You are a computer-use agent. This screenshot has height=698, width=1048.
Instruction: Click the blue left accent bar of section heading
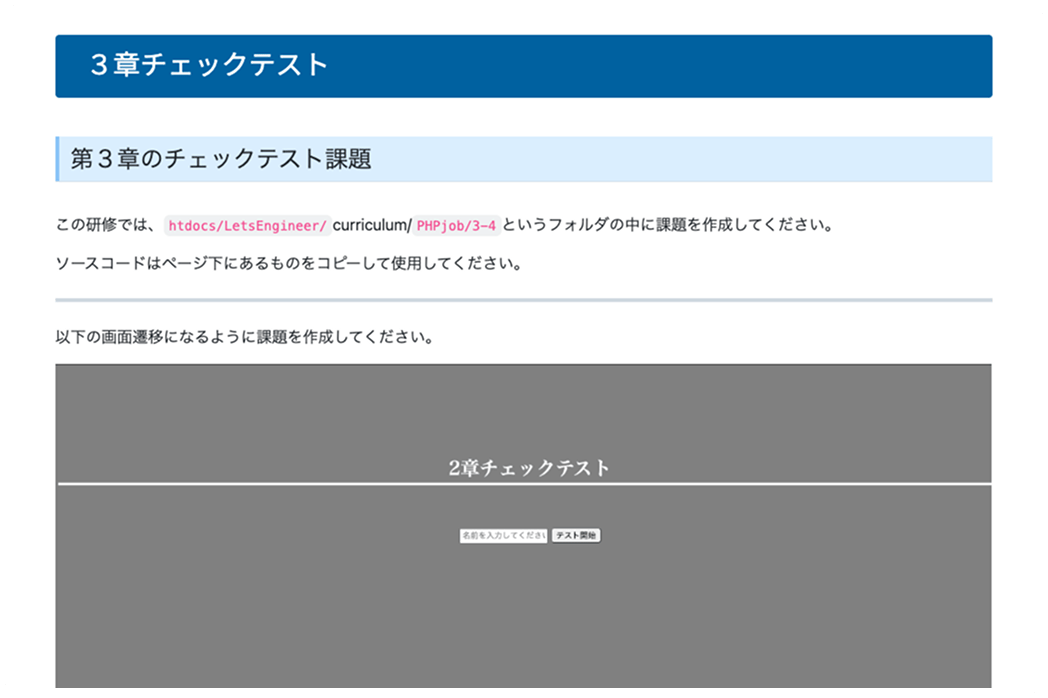(x=57, y=159)
